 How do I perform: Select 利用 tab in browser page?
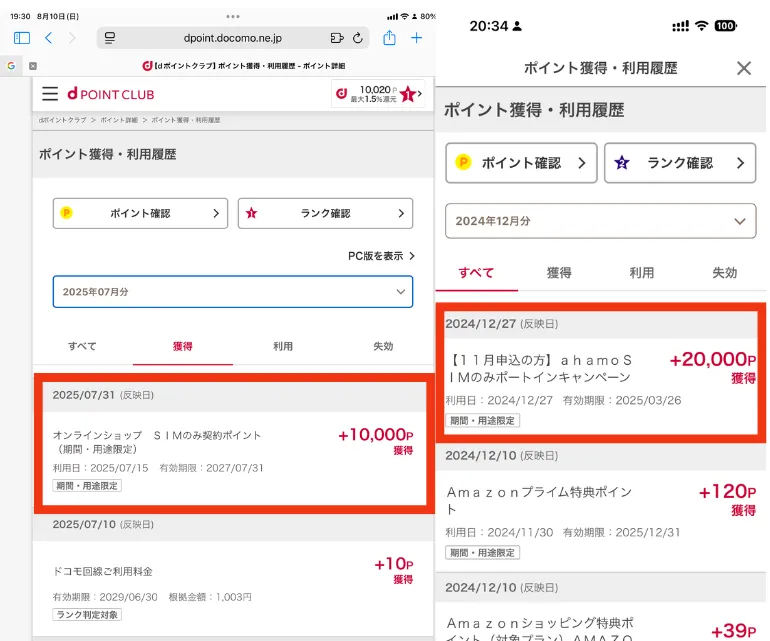[283, 346]
